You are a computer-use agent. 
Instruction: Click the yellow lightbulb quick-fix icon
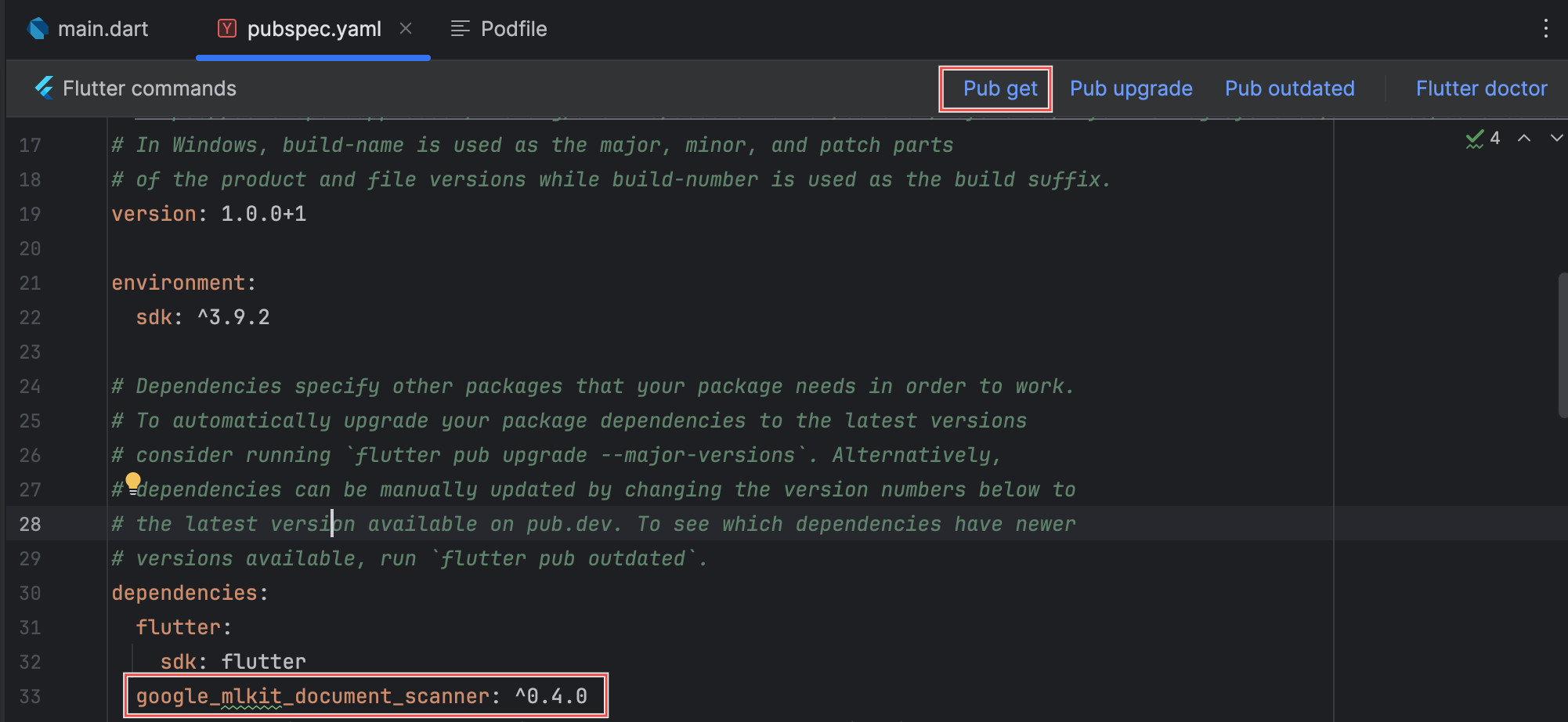point(133,482)
